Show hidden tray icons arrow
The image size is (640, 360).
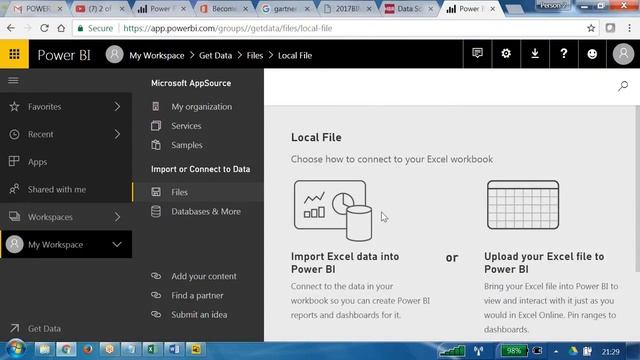tap(556, 351)
